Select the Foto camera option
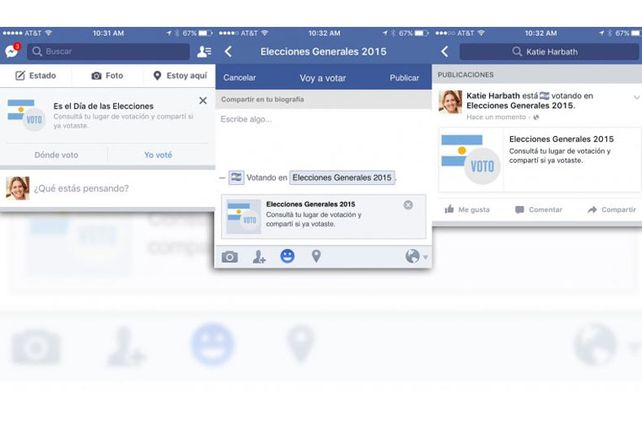This screenshot has width=642, height=448. click(107, 75)
